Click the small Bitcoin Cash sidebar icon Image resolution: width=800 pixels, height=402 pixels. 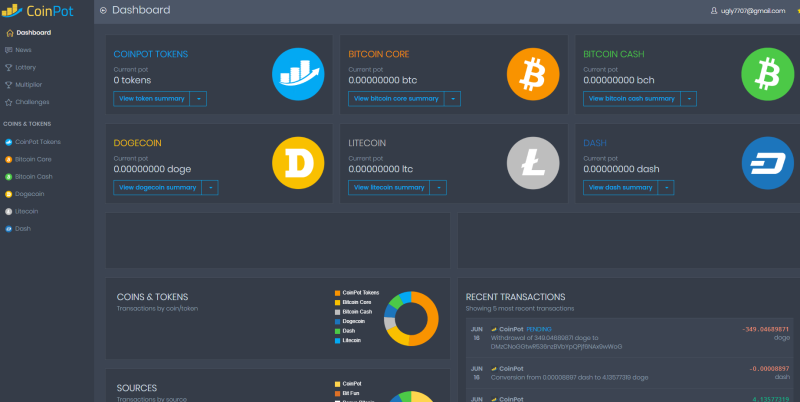[9, 177]
